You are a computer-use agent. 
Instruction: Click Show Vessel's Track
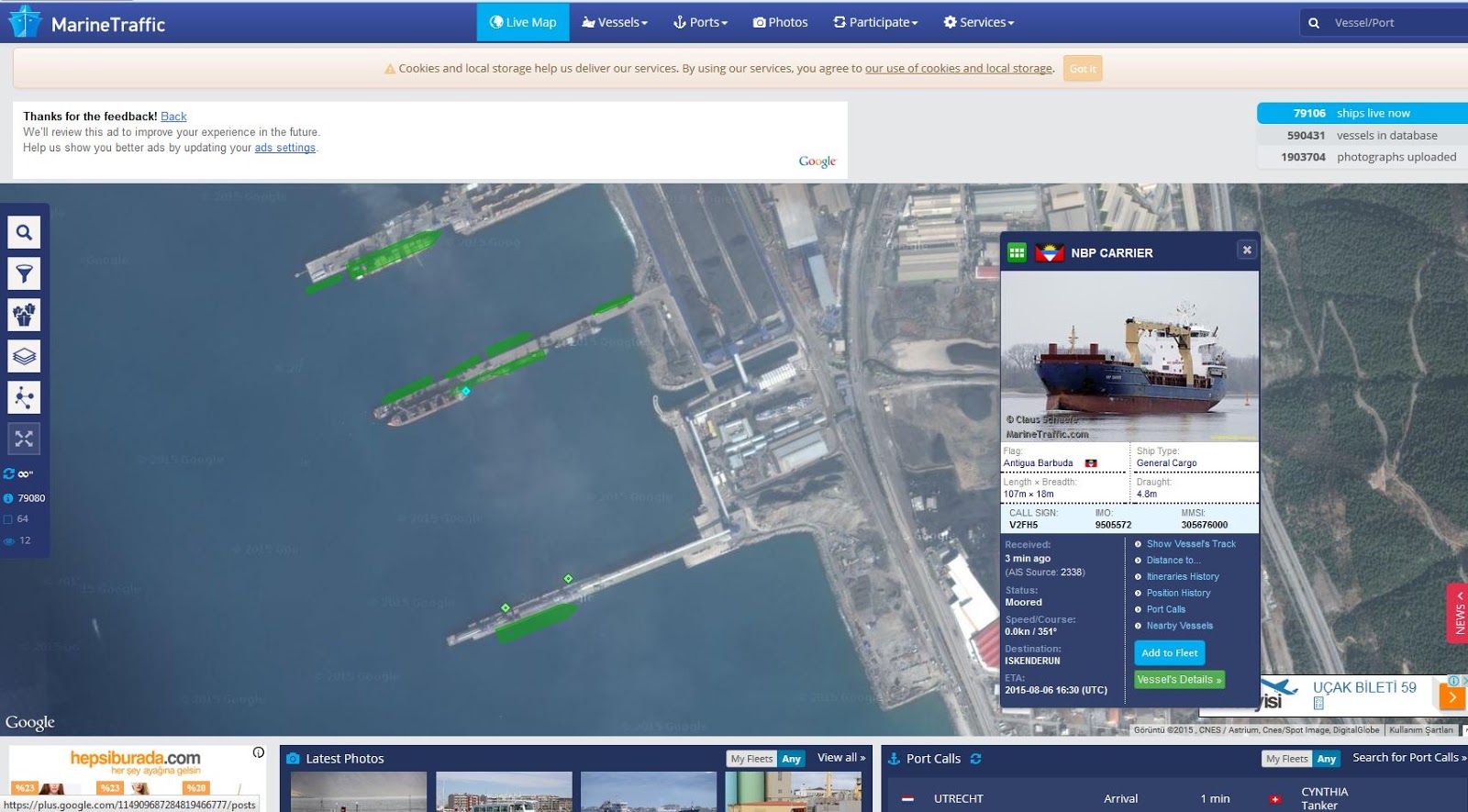(1191, 544)
